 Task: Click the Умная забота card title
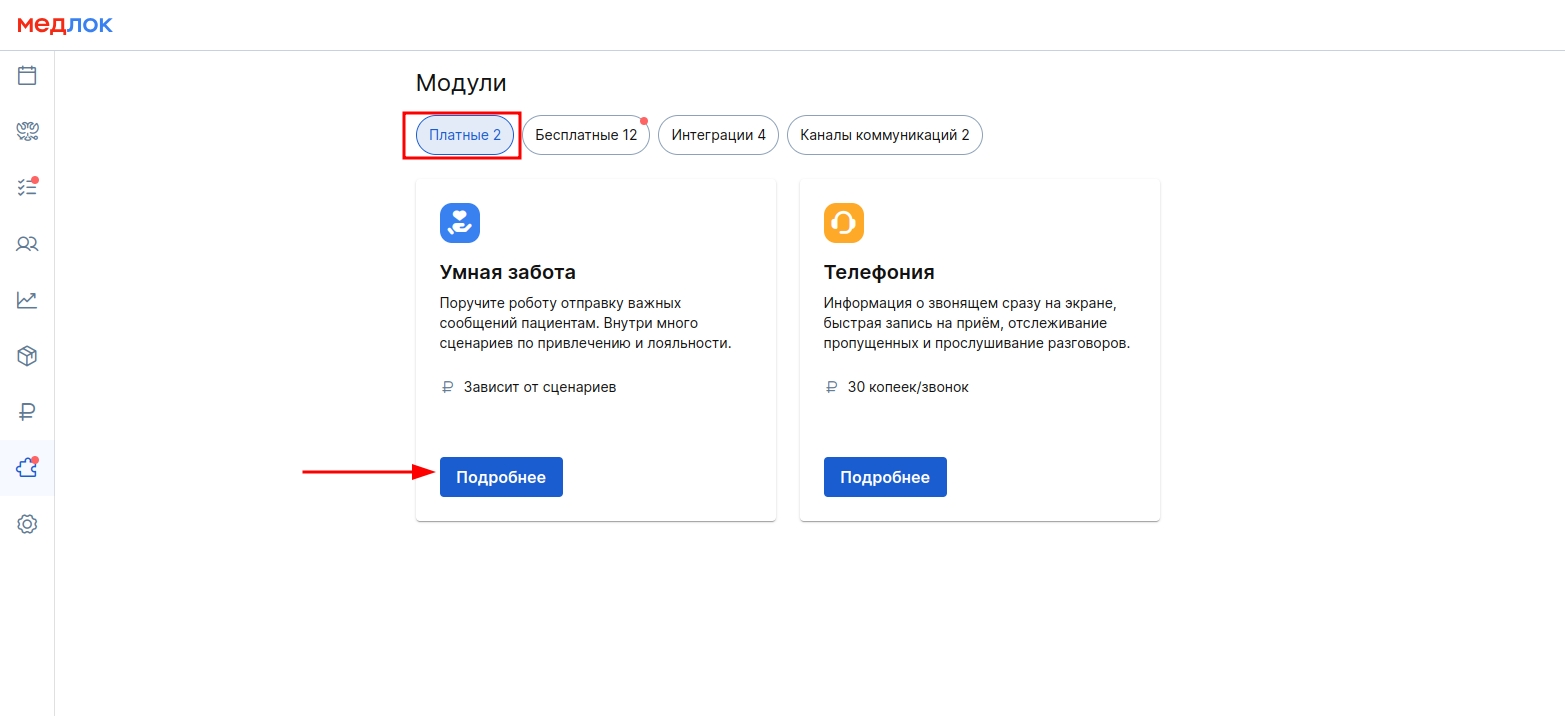point(508,272)
